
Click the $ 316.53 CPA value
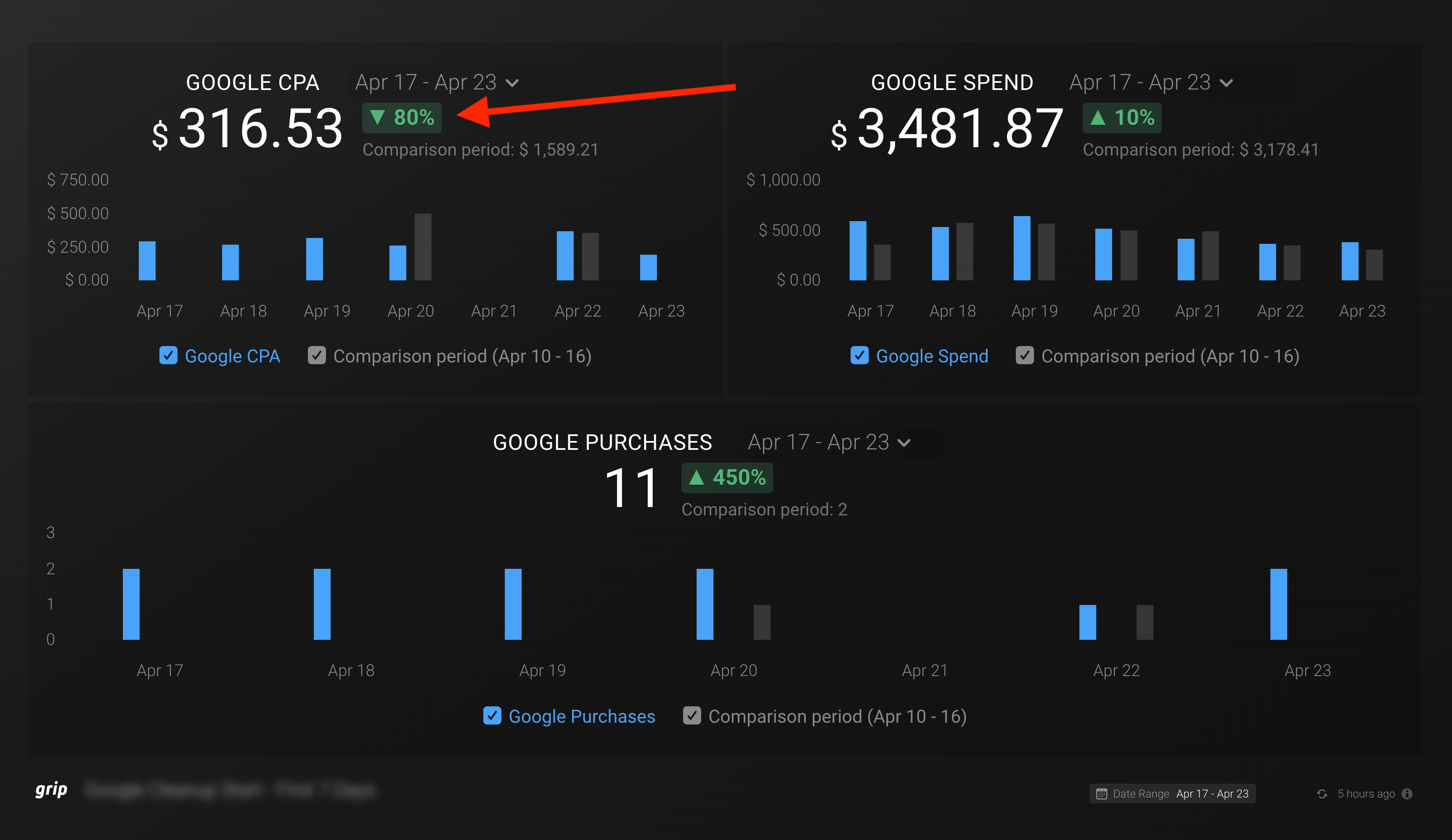click(x=248, y=129)
